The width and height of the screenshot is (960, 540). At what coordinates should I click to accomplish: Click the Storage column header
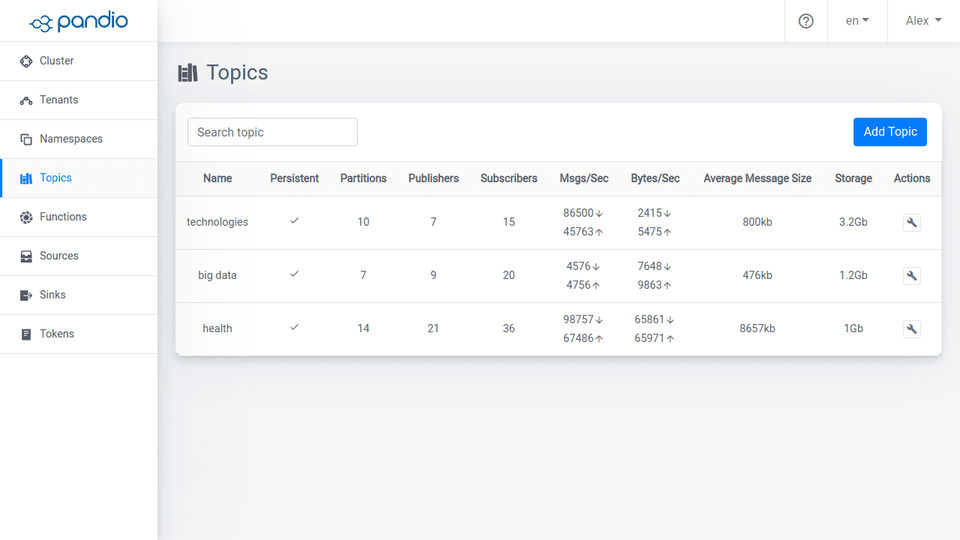pos(853,178)
